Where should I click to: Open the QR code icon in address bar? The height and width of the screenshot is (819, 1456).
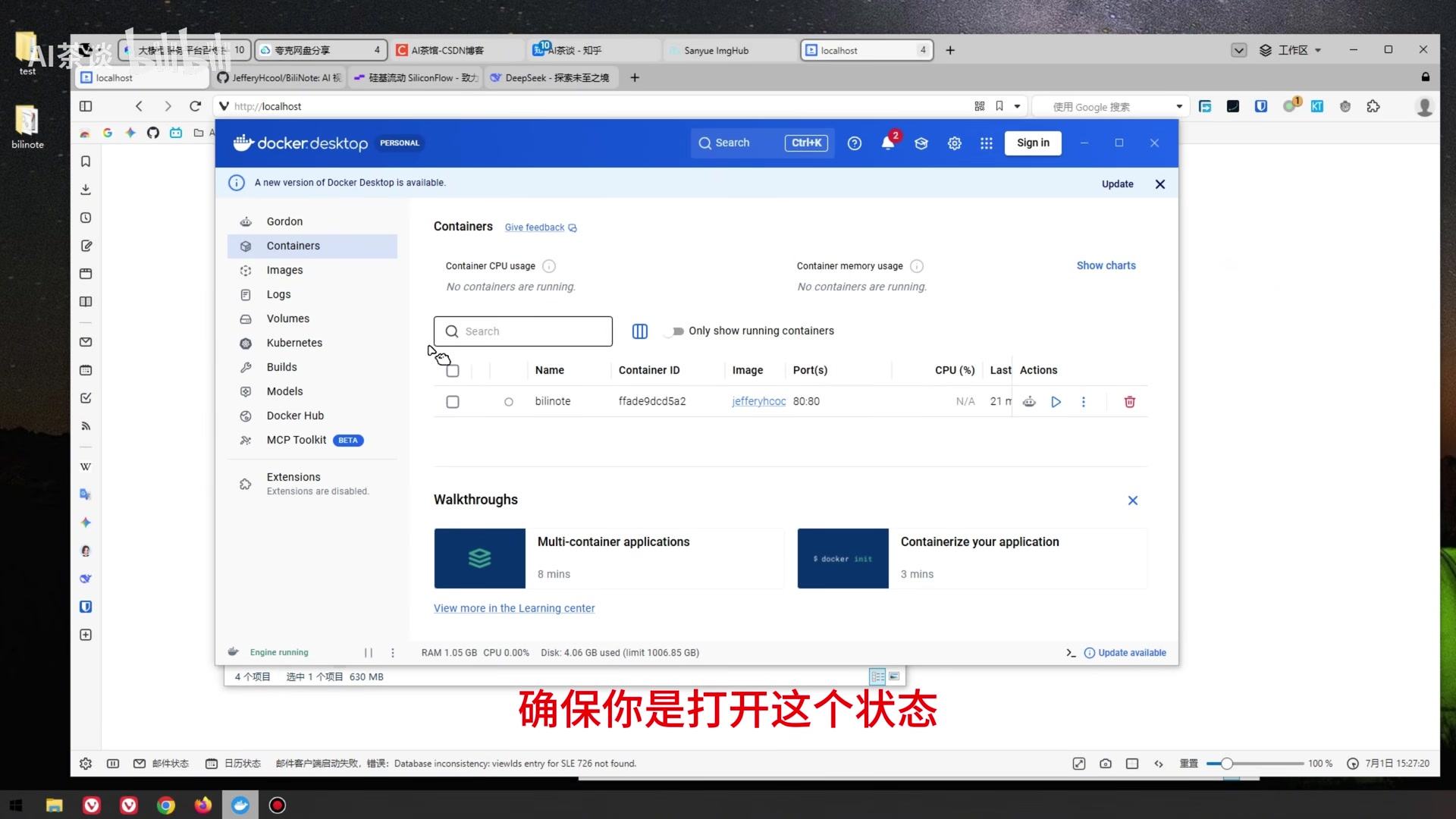[980, 106]
